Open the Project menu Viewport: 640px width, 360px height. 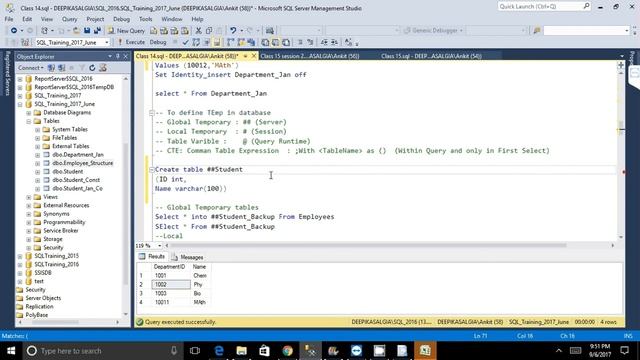click(x=95, y=19)
